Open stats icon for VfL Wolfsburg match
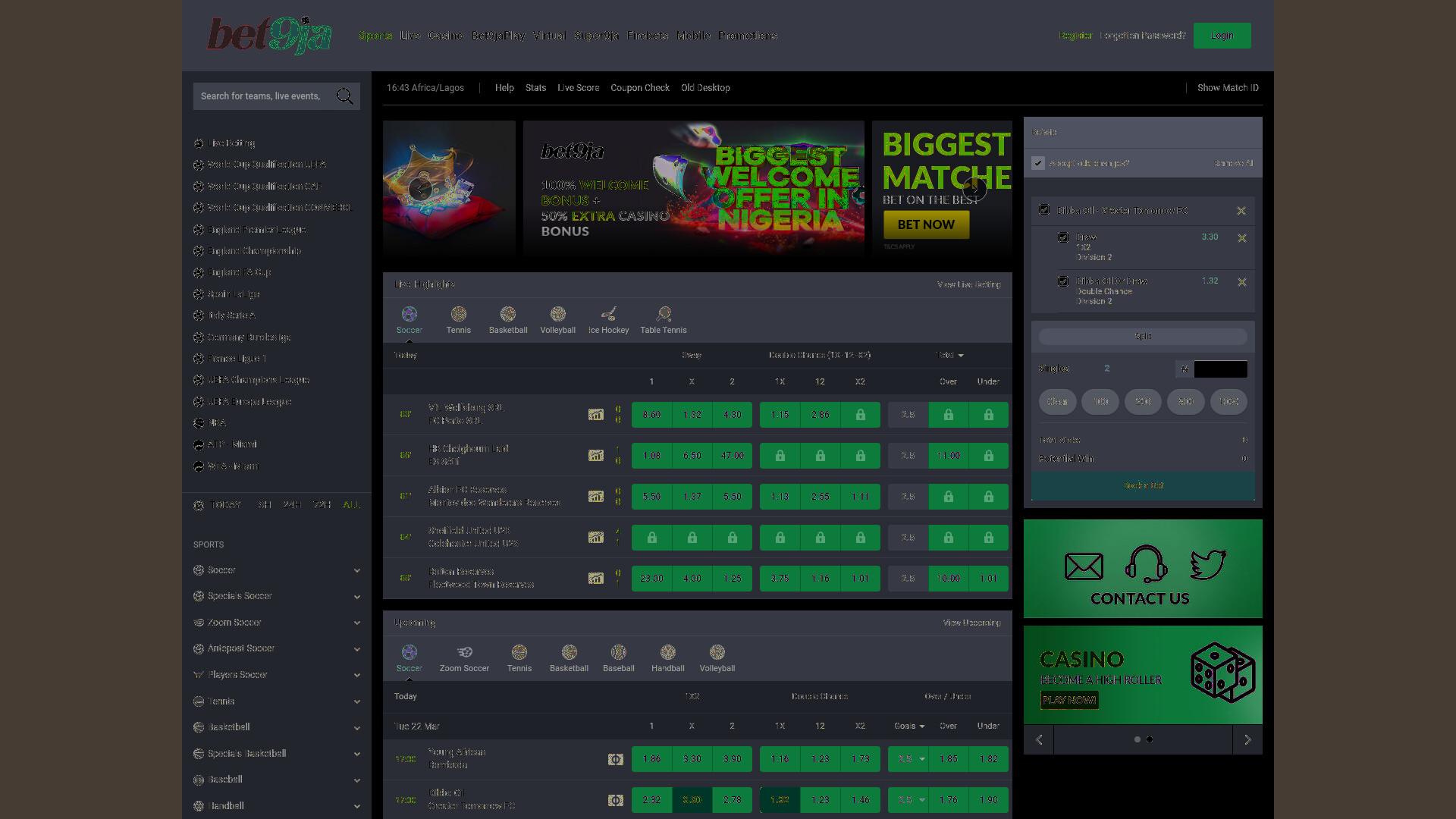This screenshot has width=1456, height=819. click(596, 415)
